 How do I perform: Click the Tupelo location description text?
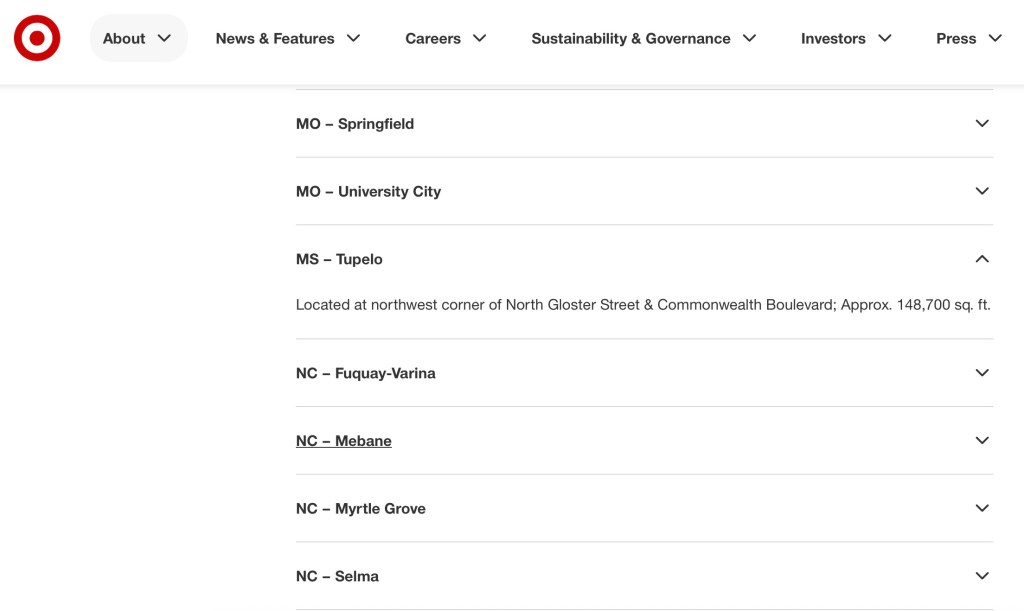click(643, 305)
